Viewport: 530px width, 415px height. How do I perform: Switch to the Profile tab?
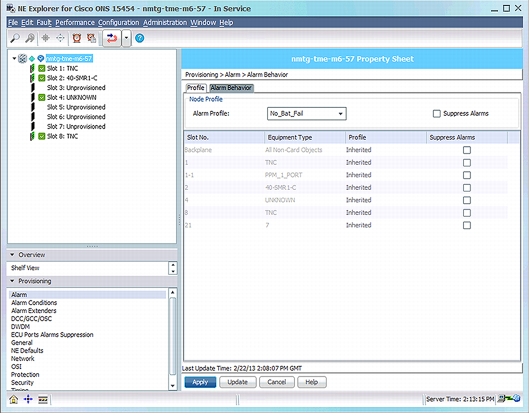pyautogui.click(x=196, y=88)
